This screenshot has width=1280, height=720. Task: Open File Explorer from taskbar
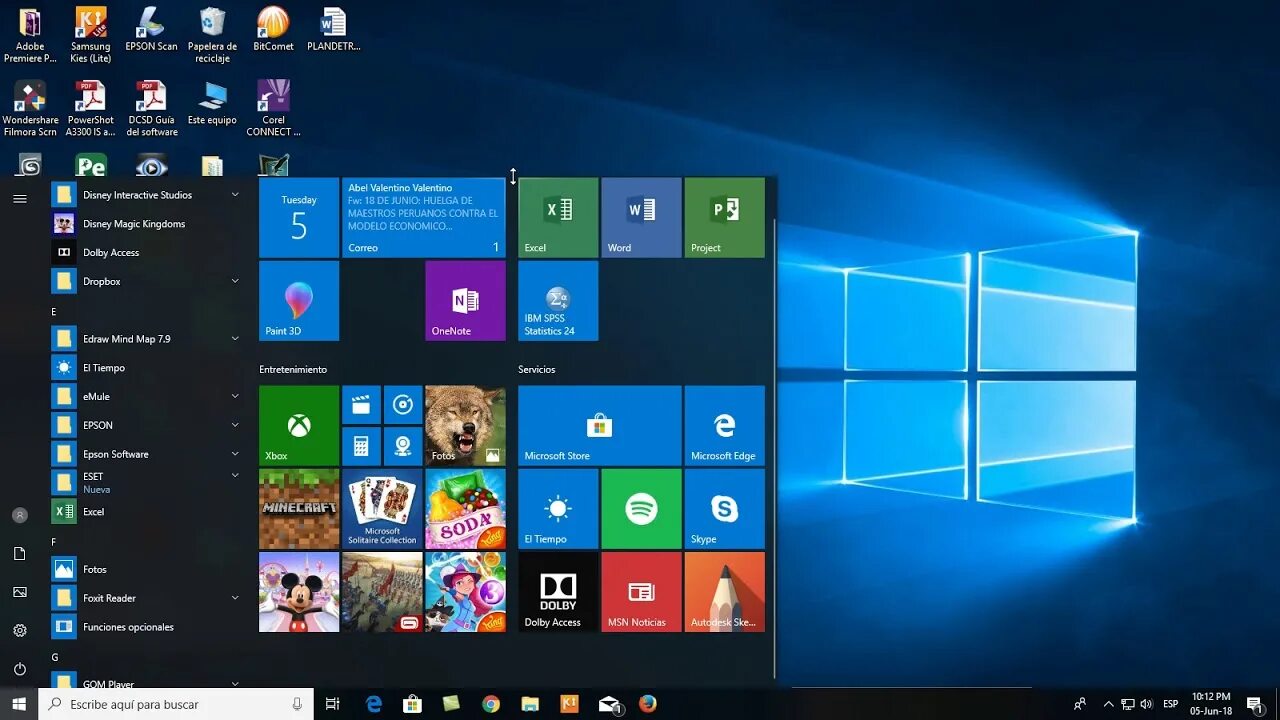pos(530,704)
